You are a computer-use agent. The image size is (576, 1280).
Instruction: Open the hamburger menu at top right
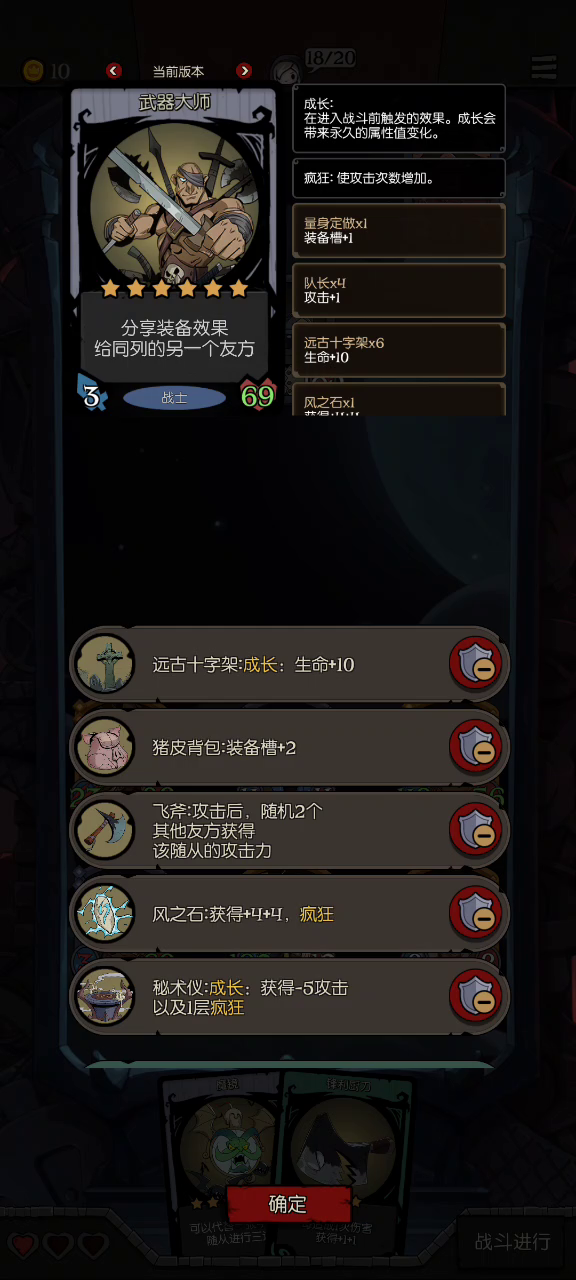point(544,67)
